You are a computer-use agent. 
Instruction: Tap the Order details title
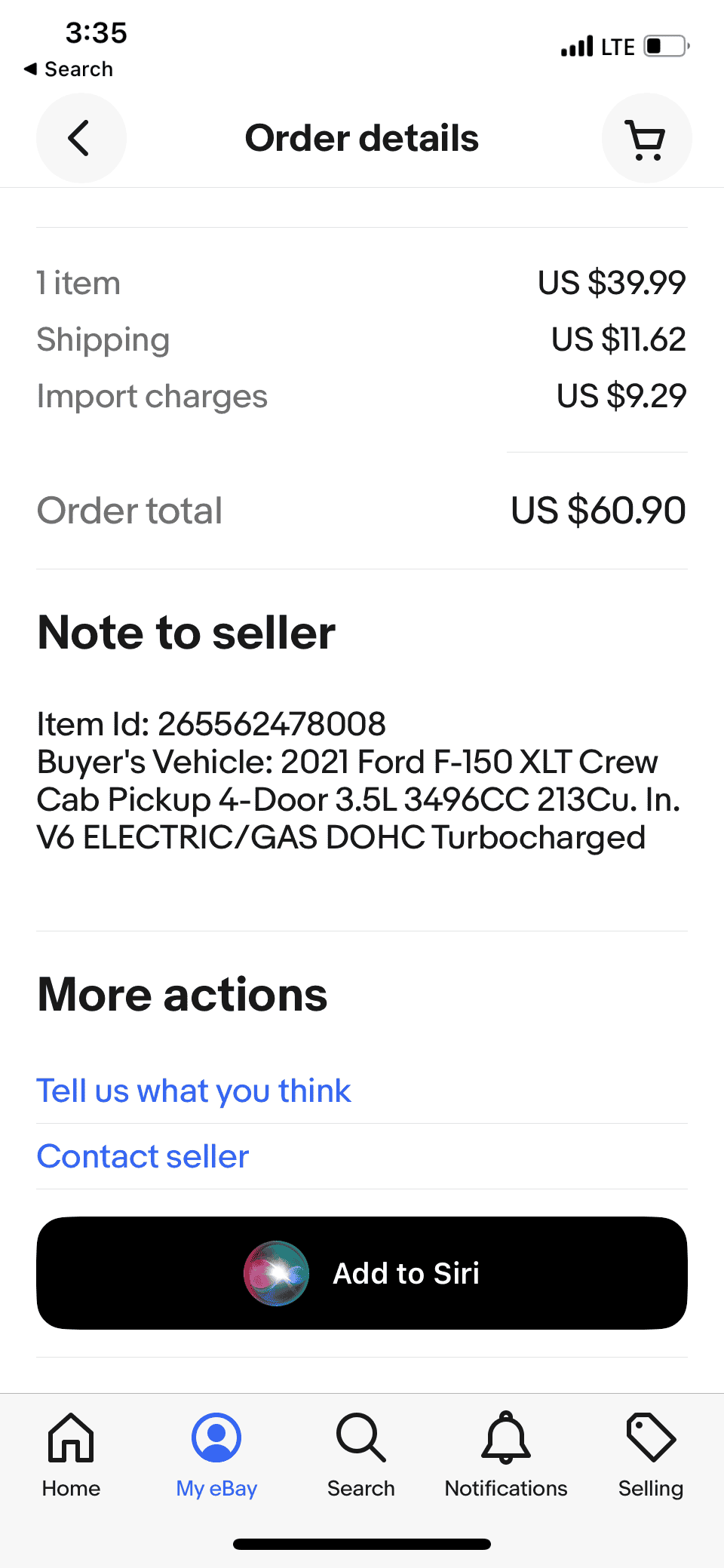[x=362, y=138]
